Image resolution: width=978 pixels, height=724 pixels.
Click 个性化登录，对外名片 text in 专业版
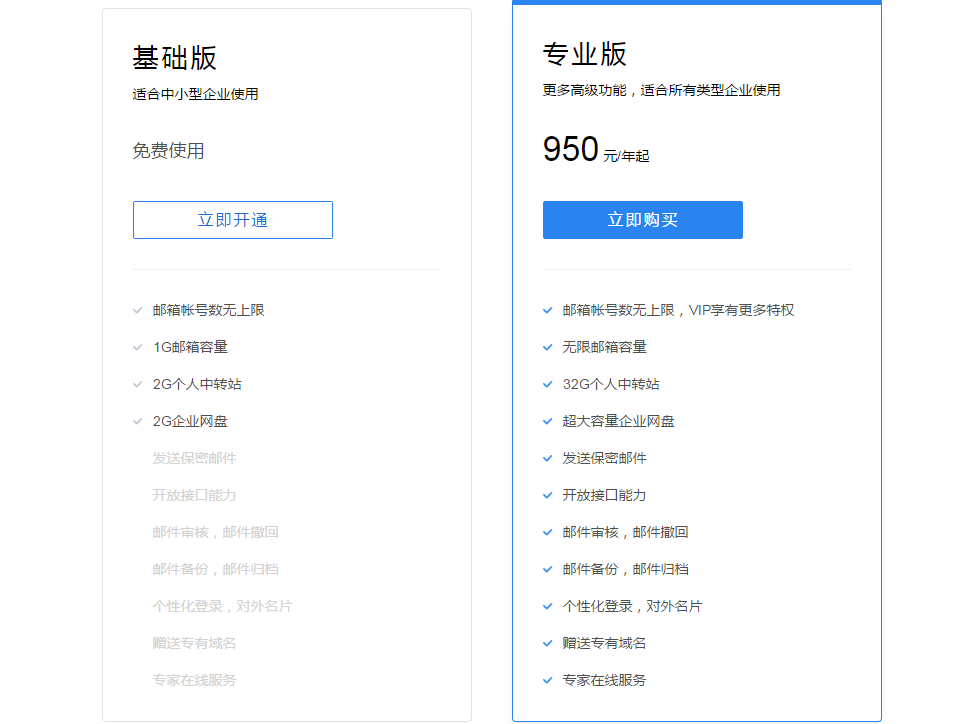[632, 606]
